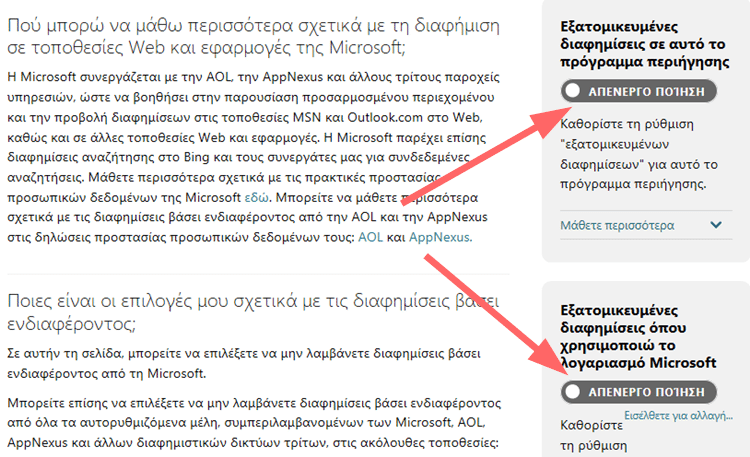The image size is (750, 457).
Task: Select heading 'Ποιες είναι οι επιλογές μου'
Action: tap(254, 312)
